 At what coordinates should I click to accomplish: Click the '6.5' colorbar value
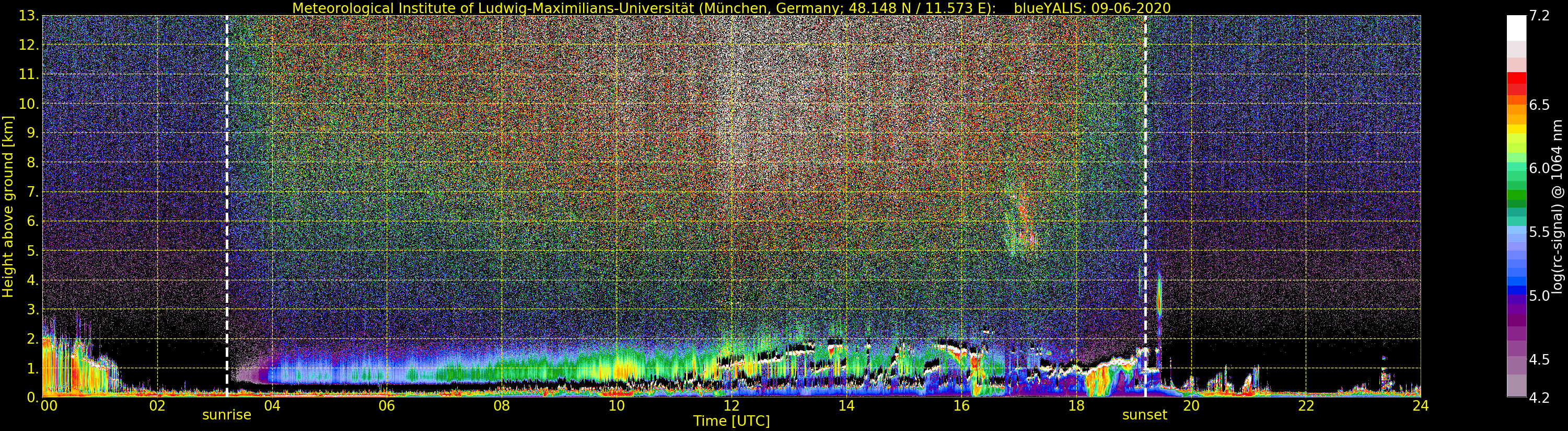tap(1539, 105)
